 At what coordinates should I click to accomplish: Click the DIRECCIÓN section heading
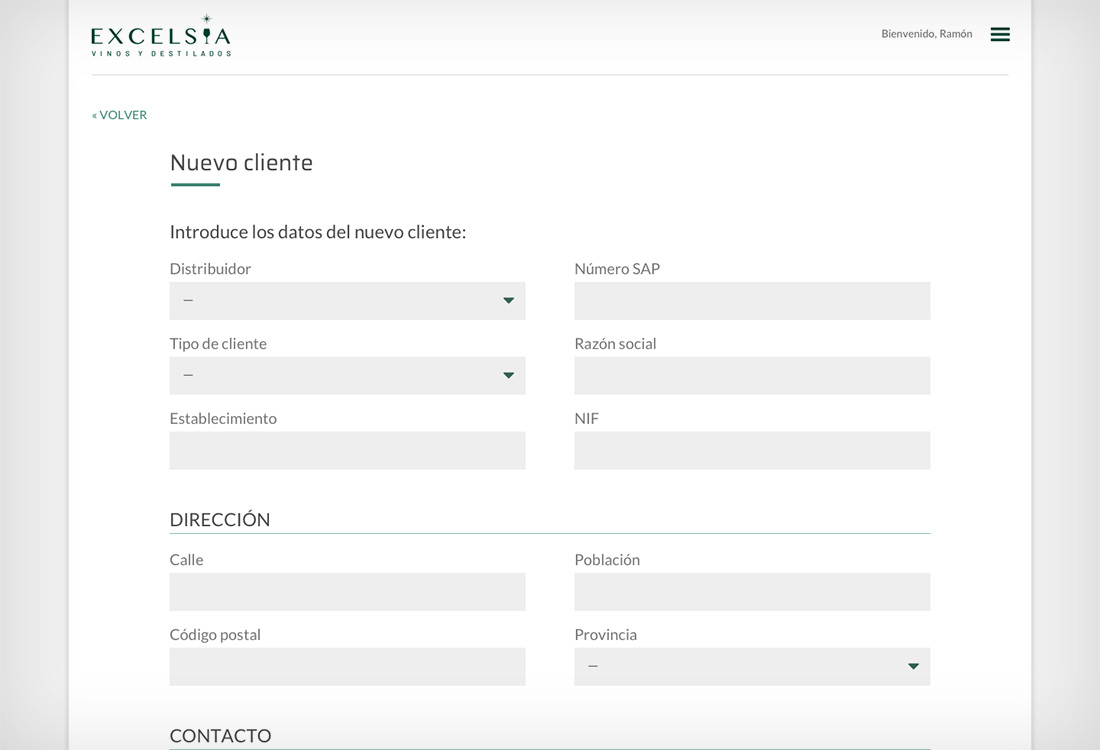[220, 520]
